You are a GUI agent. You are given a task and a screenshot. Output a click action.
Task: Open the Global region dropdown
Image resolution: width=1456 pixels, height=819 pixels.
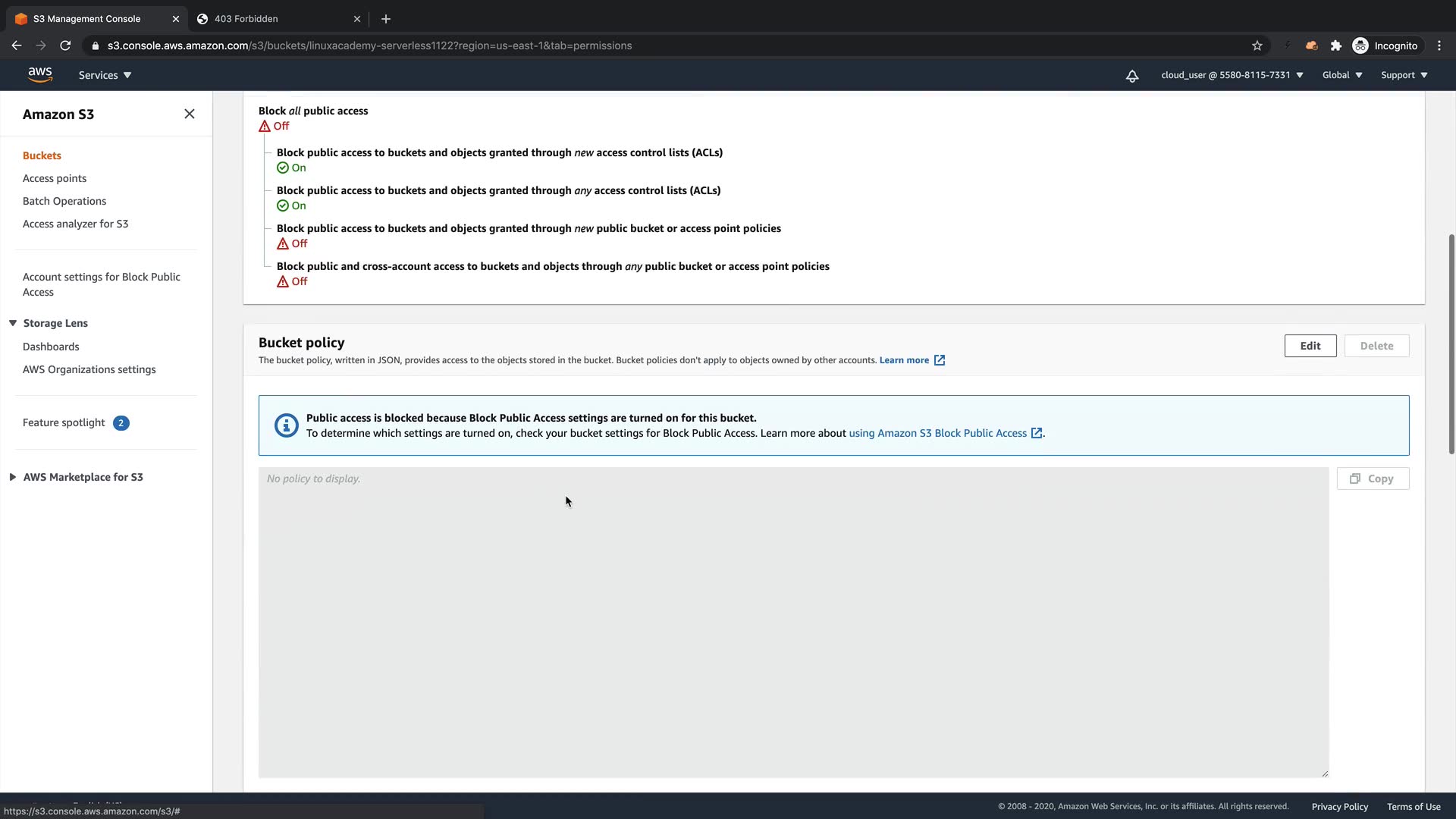pyautogui.click(x=1341, y=75)
